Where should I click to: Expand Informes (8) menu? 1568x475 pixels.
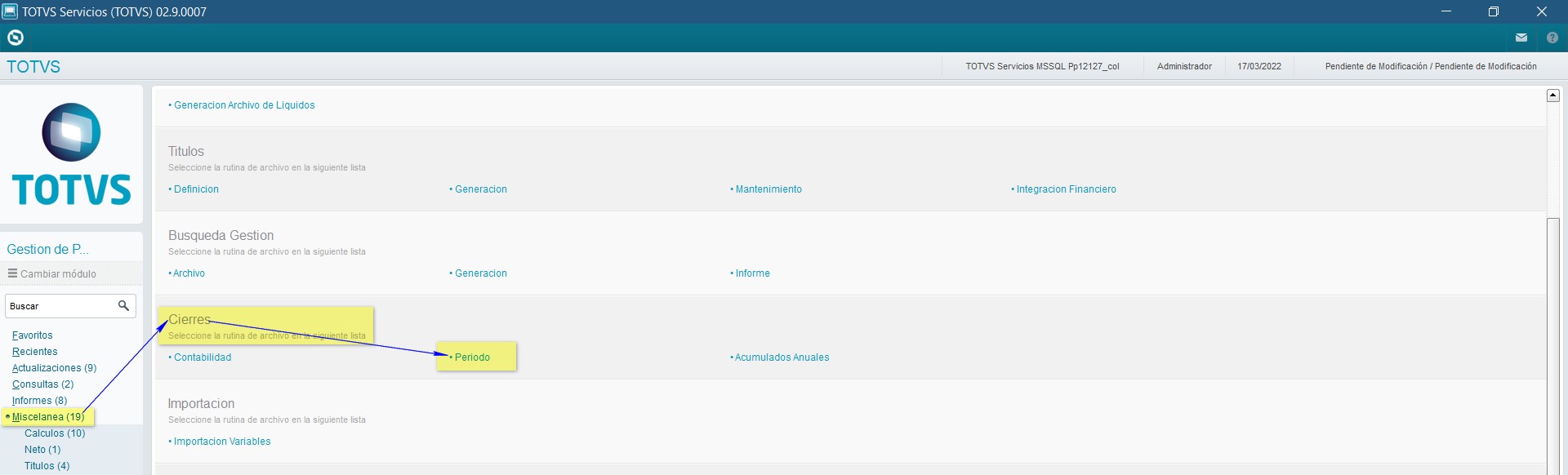39,401
